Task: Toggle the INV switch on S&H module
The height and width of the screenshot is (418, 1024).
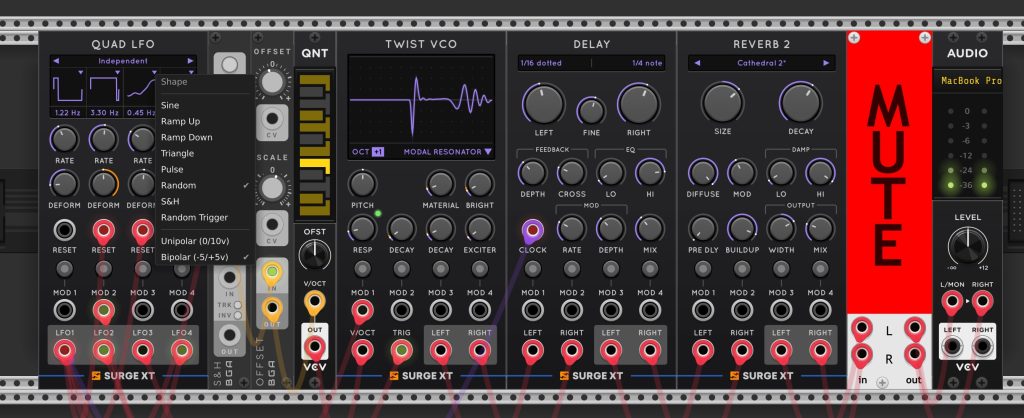Action: (x=240, y=315)
